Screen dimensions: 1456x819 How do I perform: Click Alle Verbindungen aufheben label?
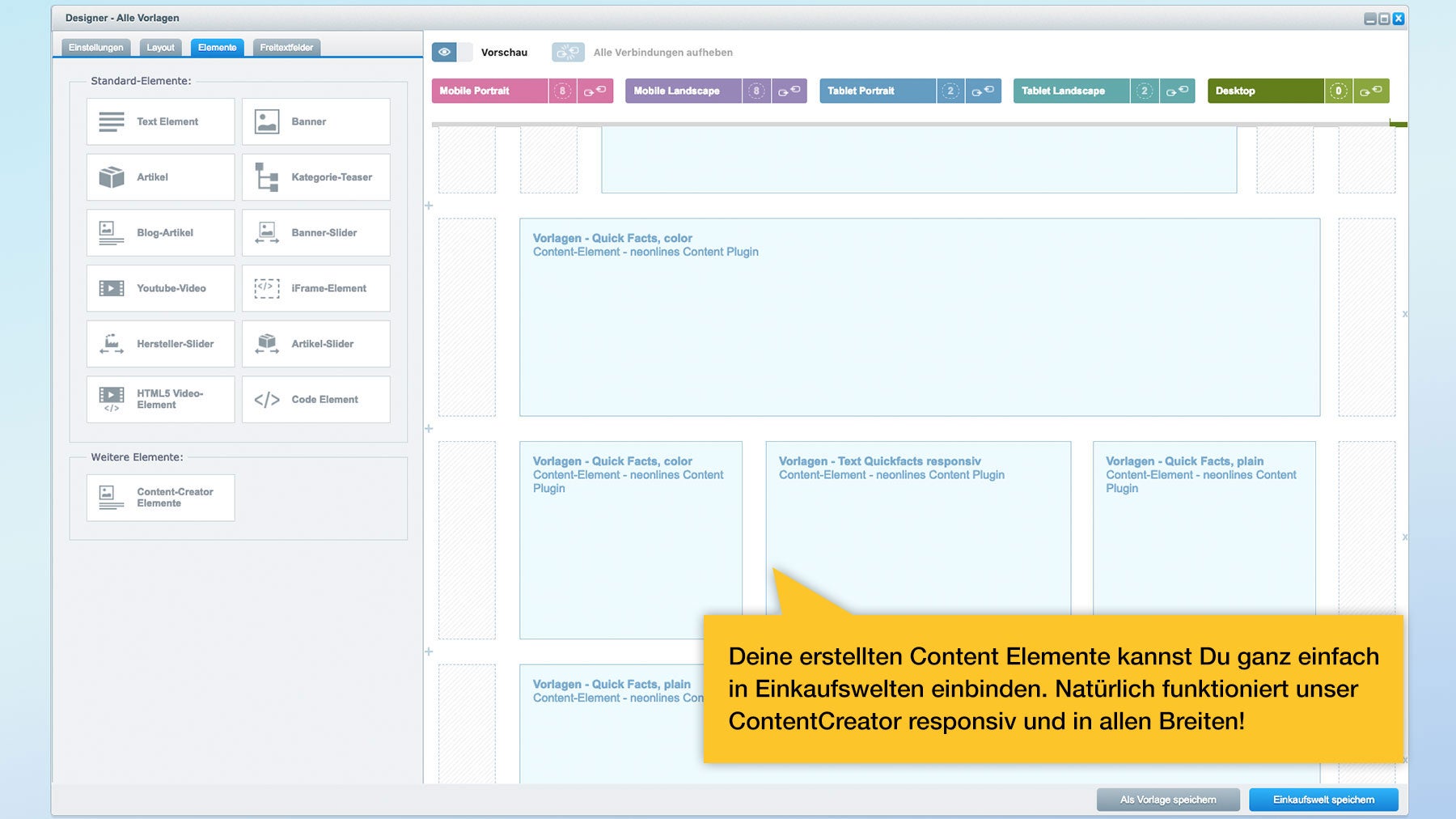point(663,53)
